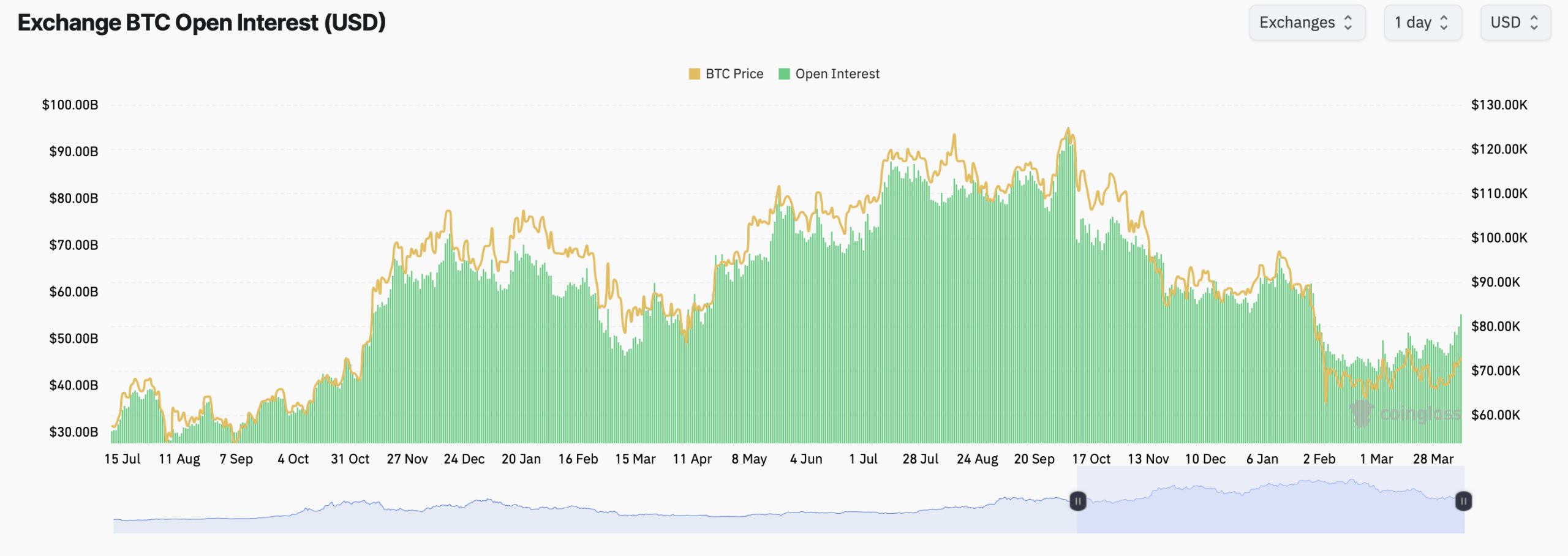The image size is (1568, 556).
Task: Click the Exchanges dropdown chevron icon
Action: (x=1347, y=23)
